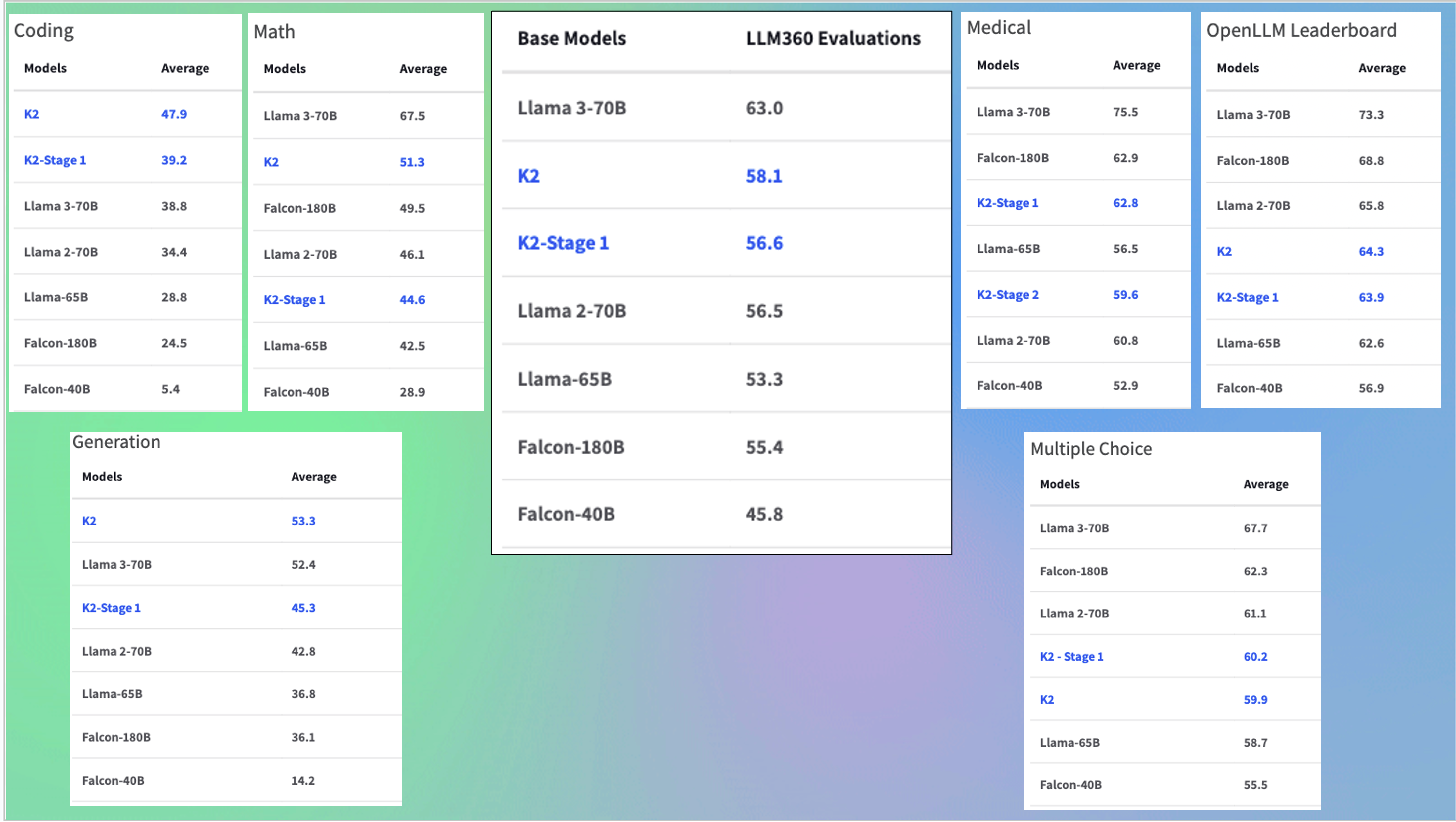1456x822 pixels.
Task: Click Falcon-180B in Medical table
Action: 1013,158
